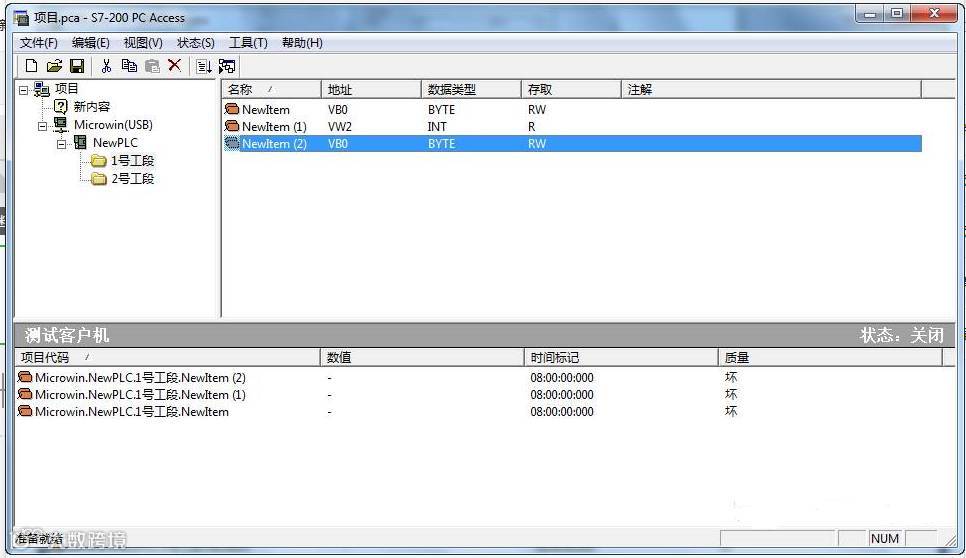
Task: Sort items by the 数据类型 column header
Action: click(471, 89)
